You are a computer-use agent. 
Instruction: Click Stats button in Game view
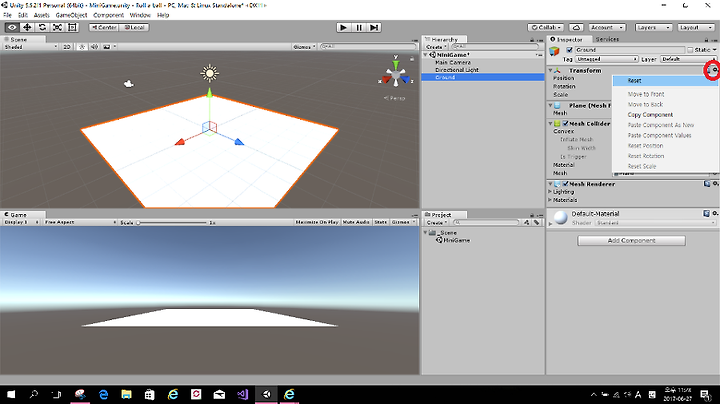[380, 222]
